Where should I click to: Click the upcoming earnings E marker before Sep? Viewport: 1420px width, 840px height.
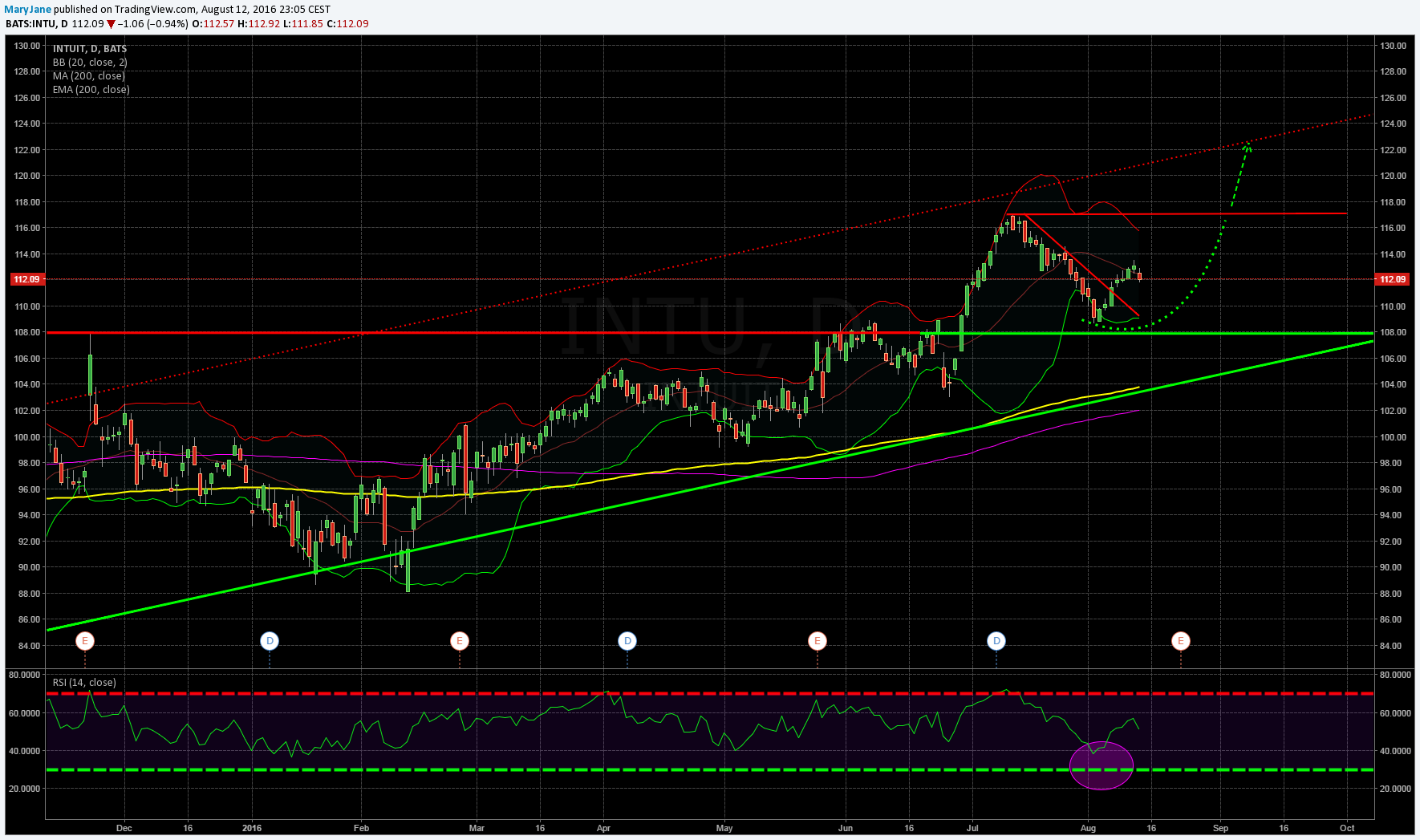point(1181,641)
